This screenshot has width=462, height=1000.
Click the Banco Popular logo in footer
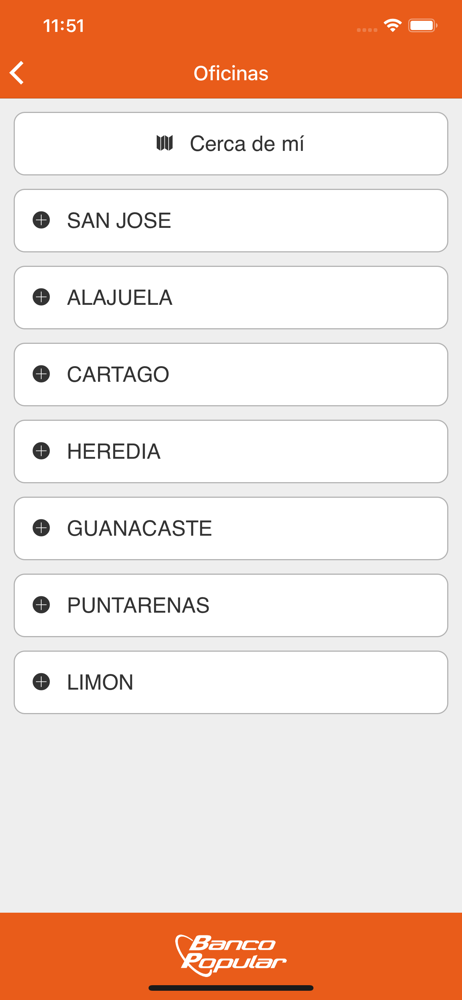(230, 954)
